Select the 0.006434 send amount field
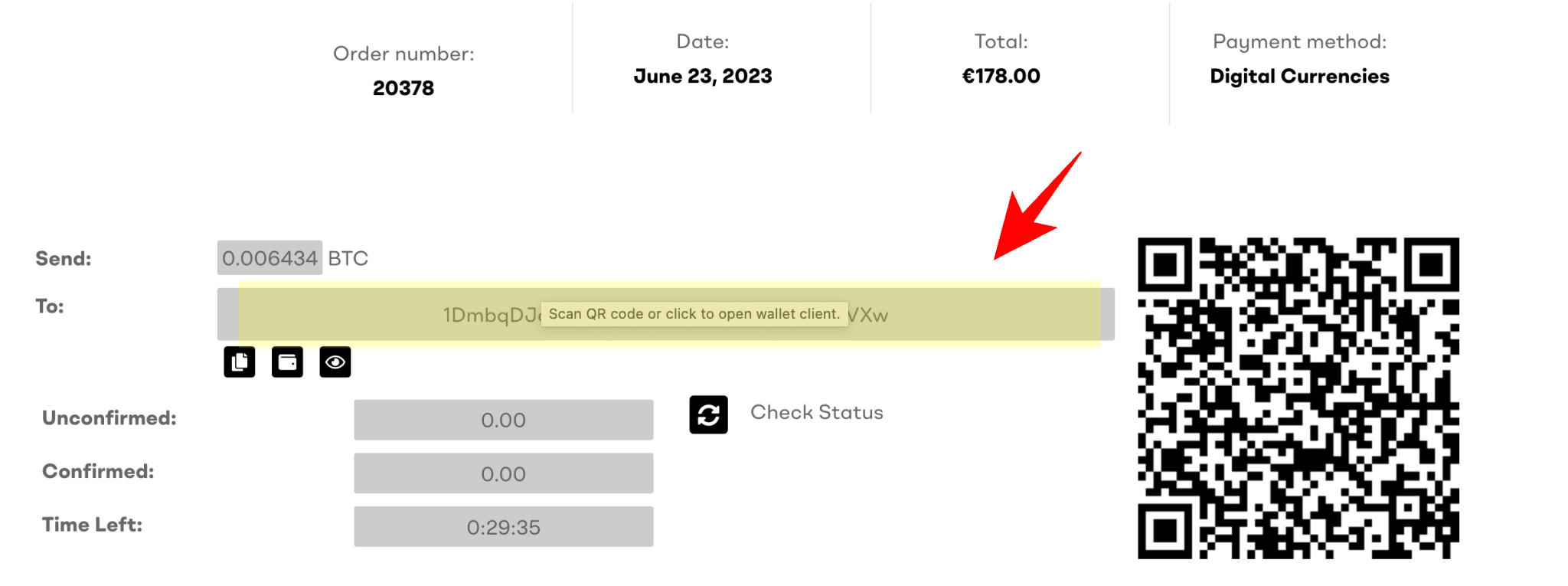The width and height of the screenshot is (1568, 586). [269, 258]
